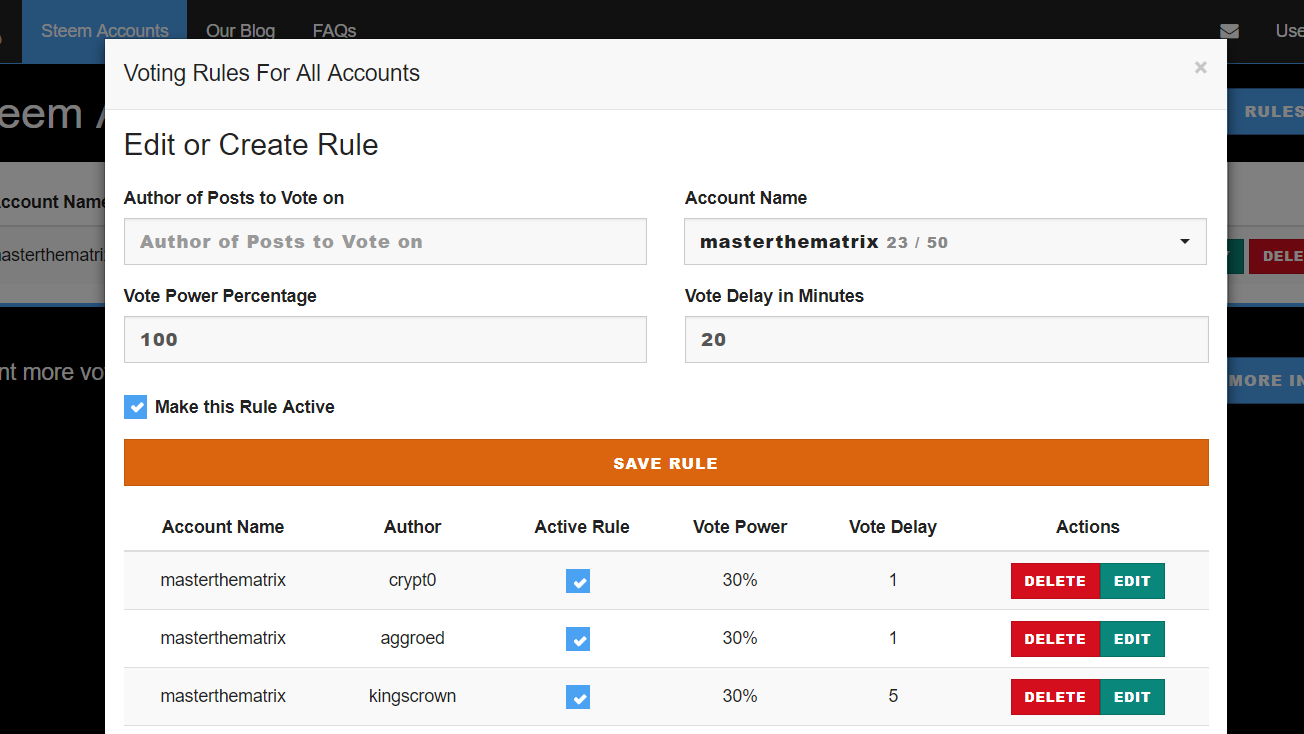Edit the crypt0 voting rule
Viewport: 1304px width, 734px height.
pyautogui.click(x=1132, y=581)
